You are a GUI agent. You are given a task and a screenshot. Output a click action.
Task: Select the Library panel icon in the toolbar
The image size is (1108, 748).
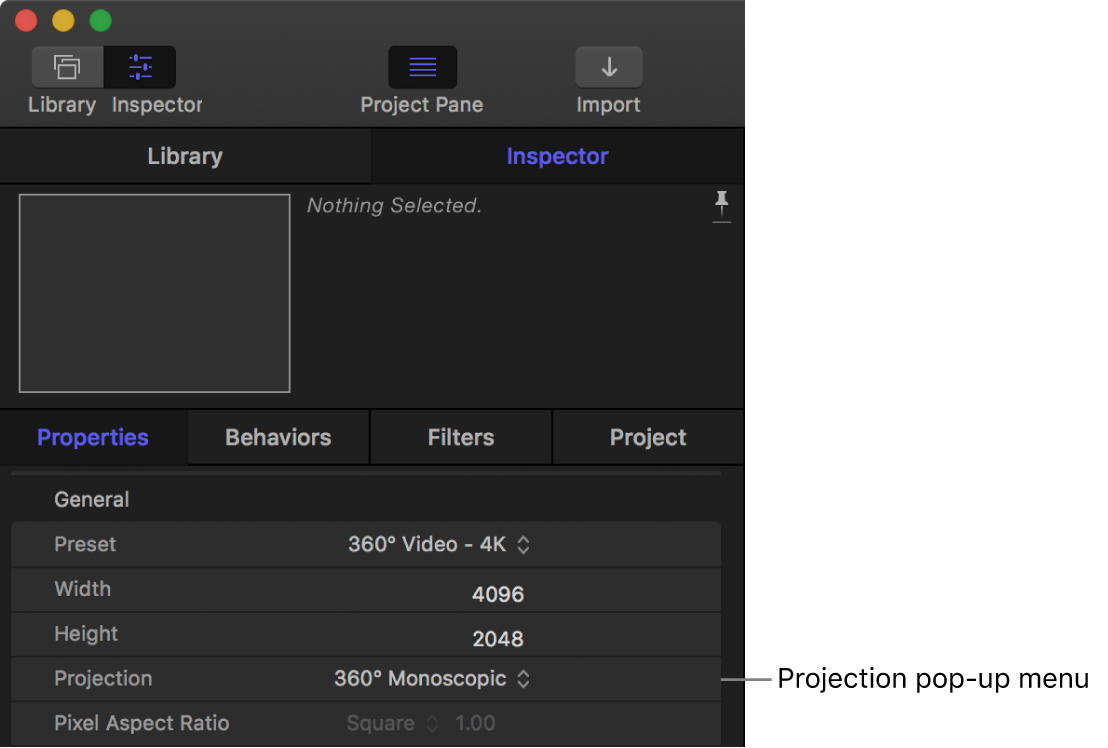66,66
